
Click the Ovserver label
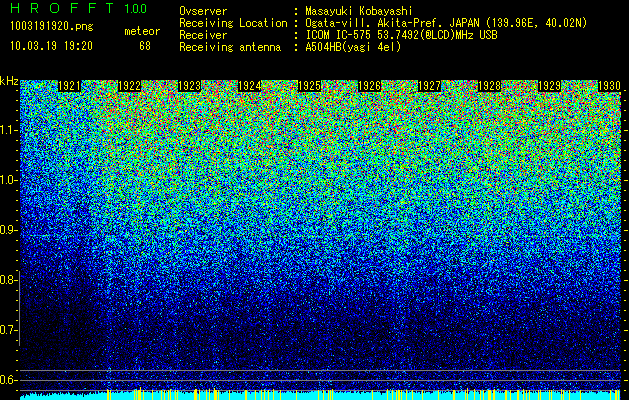[203, 11]
